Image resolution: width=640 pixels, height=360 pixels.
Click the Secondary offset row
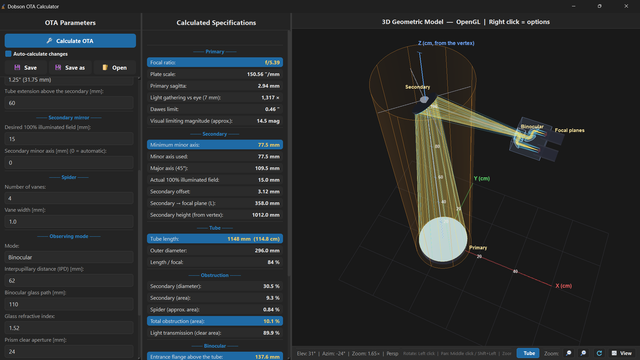(215, 191)
